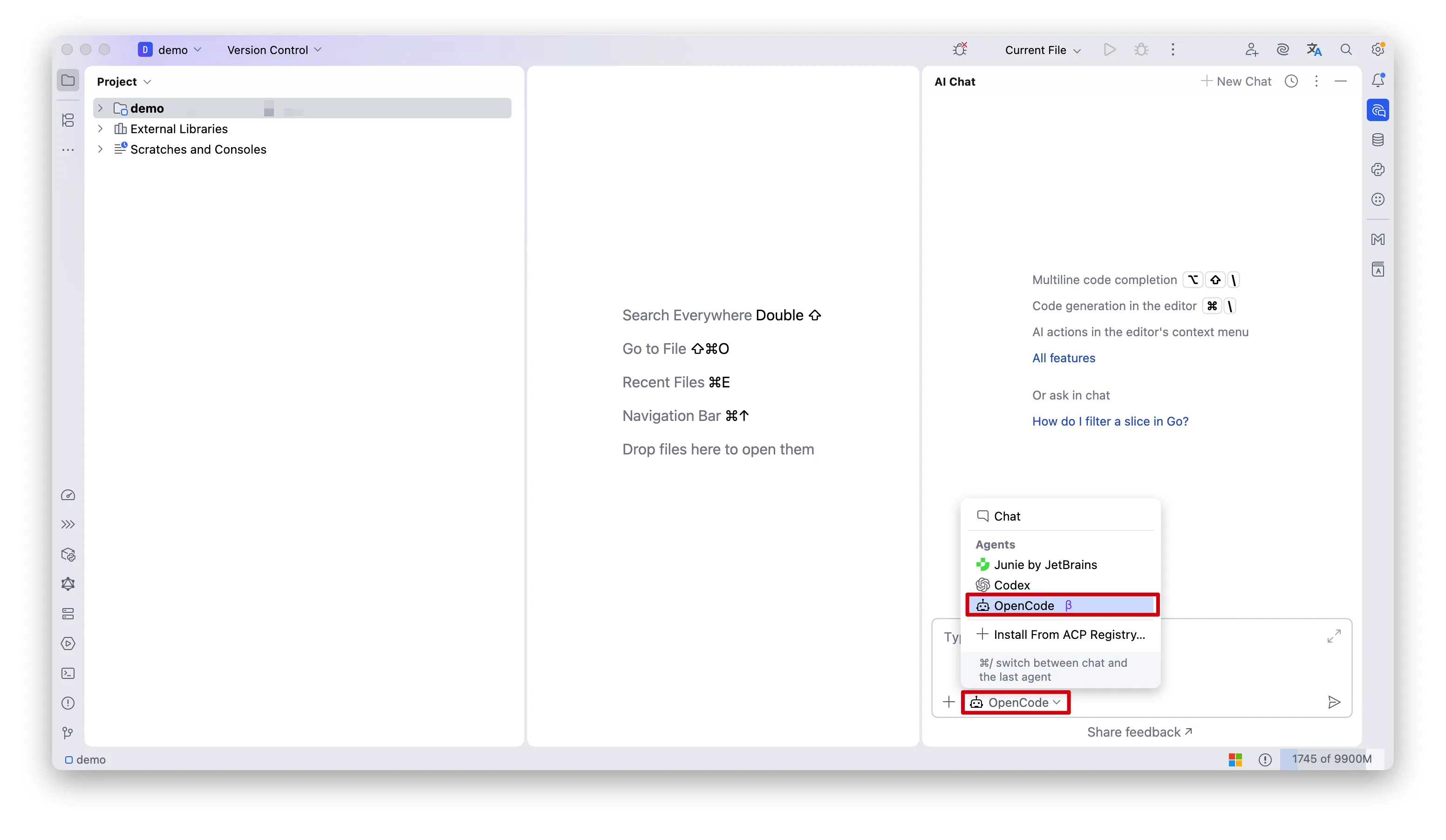Viewport: 1446px width, 840px height.
Task: Open the demo project dropdown
Action: click(170, 50)
